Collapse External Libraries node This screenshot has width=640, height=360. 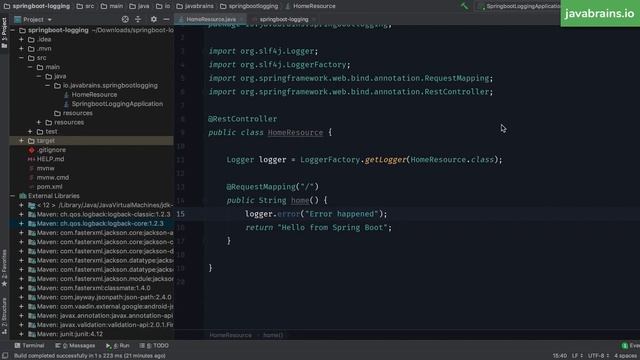coord(13,196)
